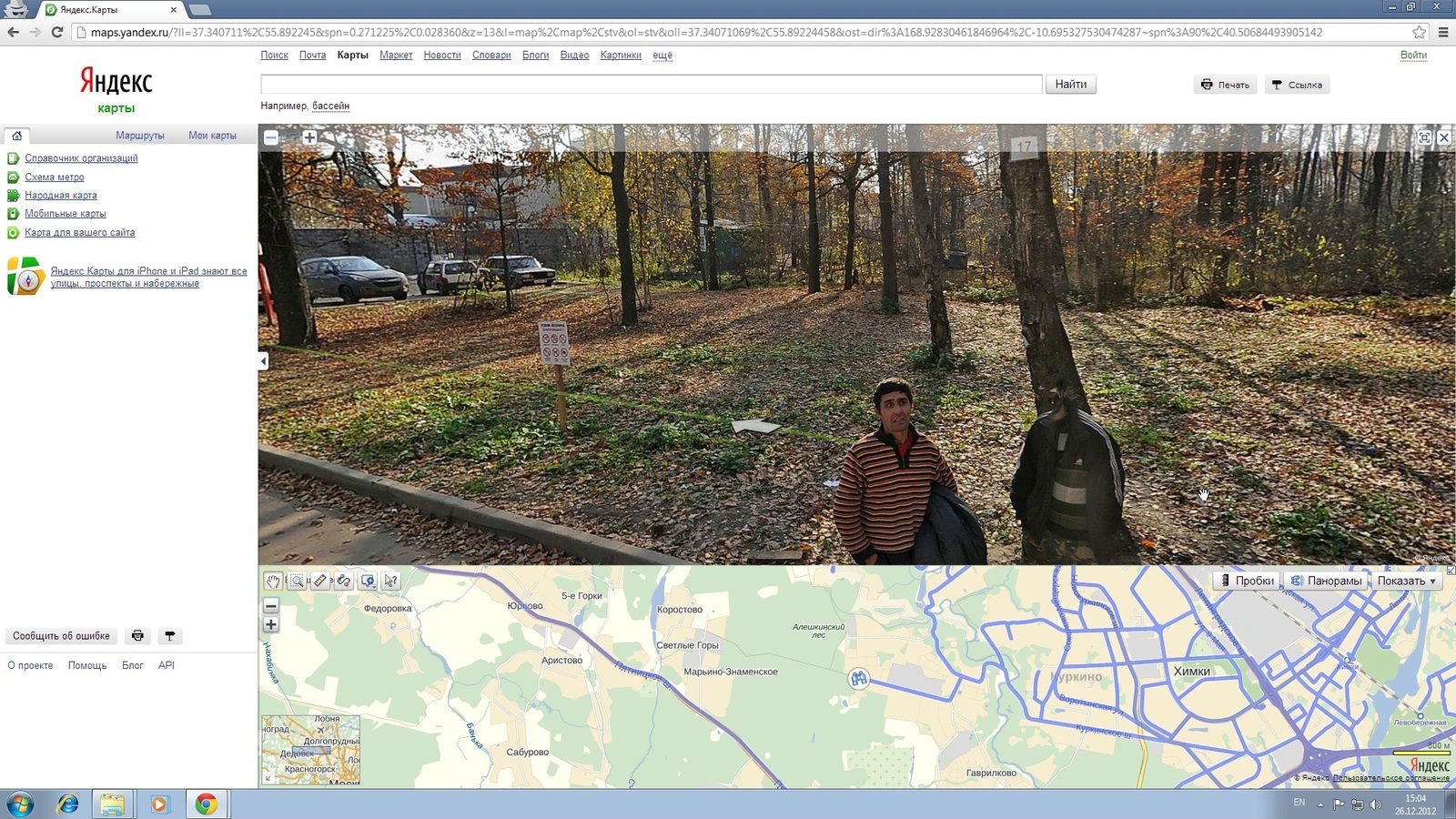Click the Справочник организаций icon
Viewport: 1456px width, 819px height.
(14, 158)
